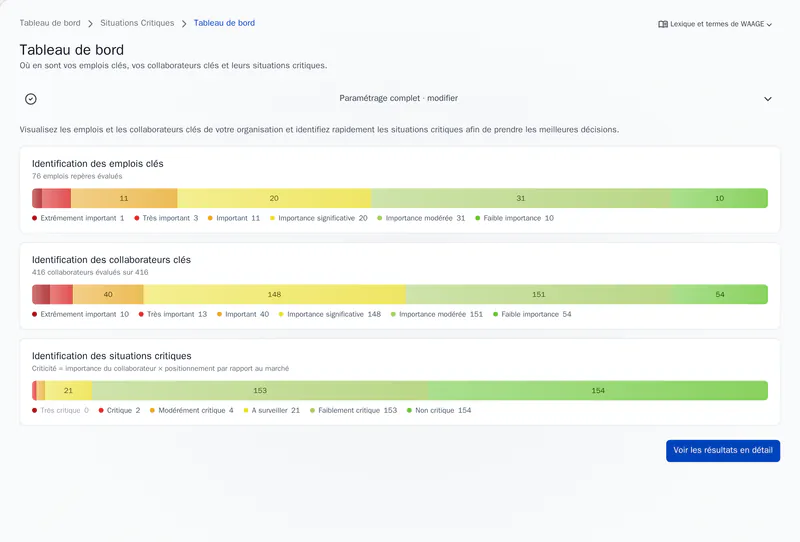The height and width of the screenshot is (542, 800).
Task: Open Voir les résultats en détail
Action: (722, 451)
